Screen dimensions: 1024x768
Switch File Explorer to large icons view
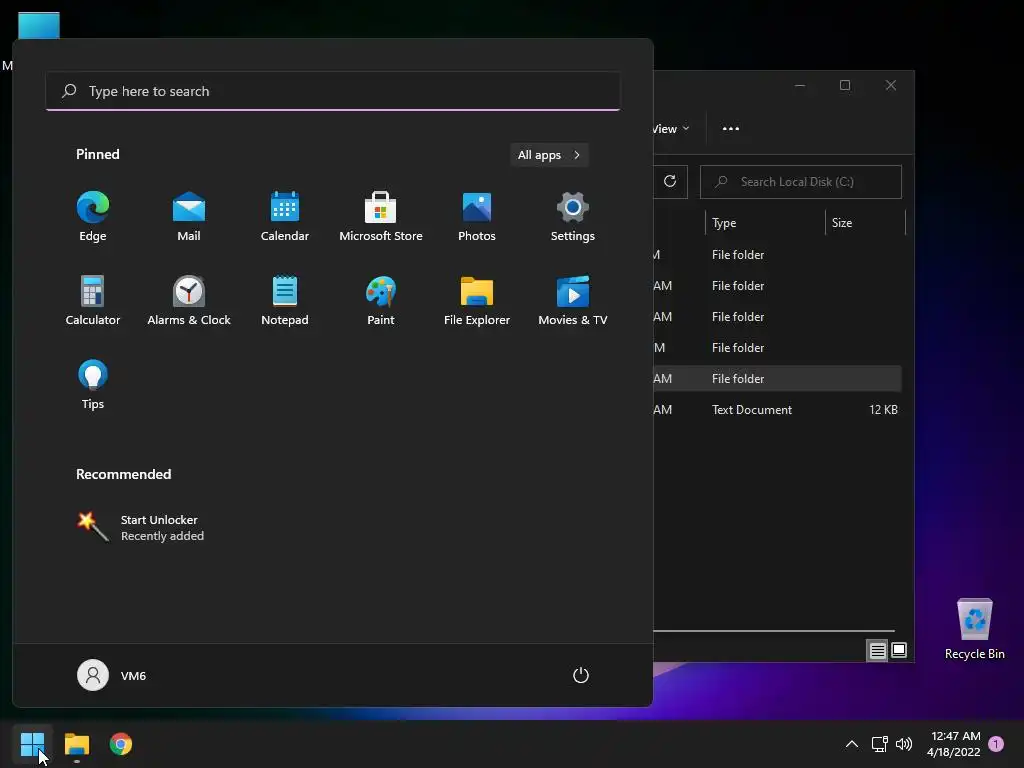pyautogui.click(x=899, y=650)
